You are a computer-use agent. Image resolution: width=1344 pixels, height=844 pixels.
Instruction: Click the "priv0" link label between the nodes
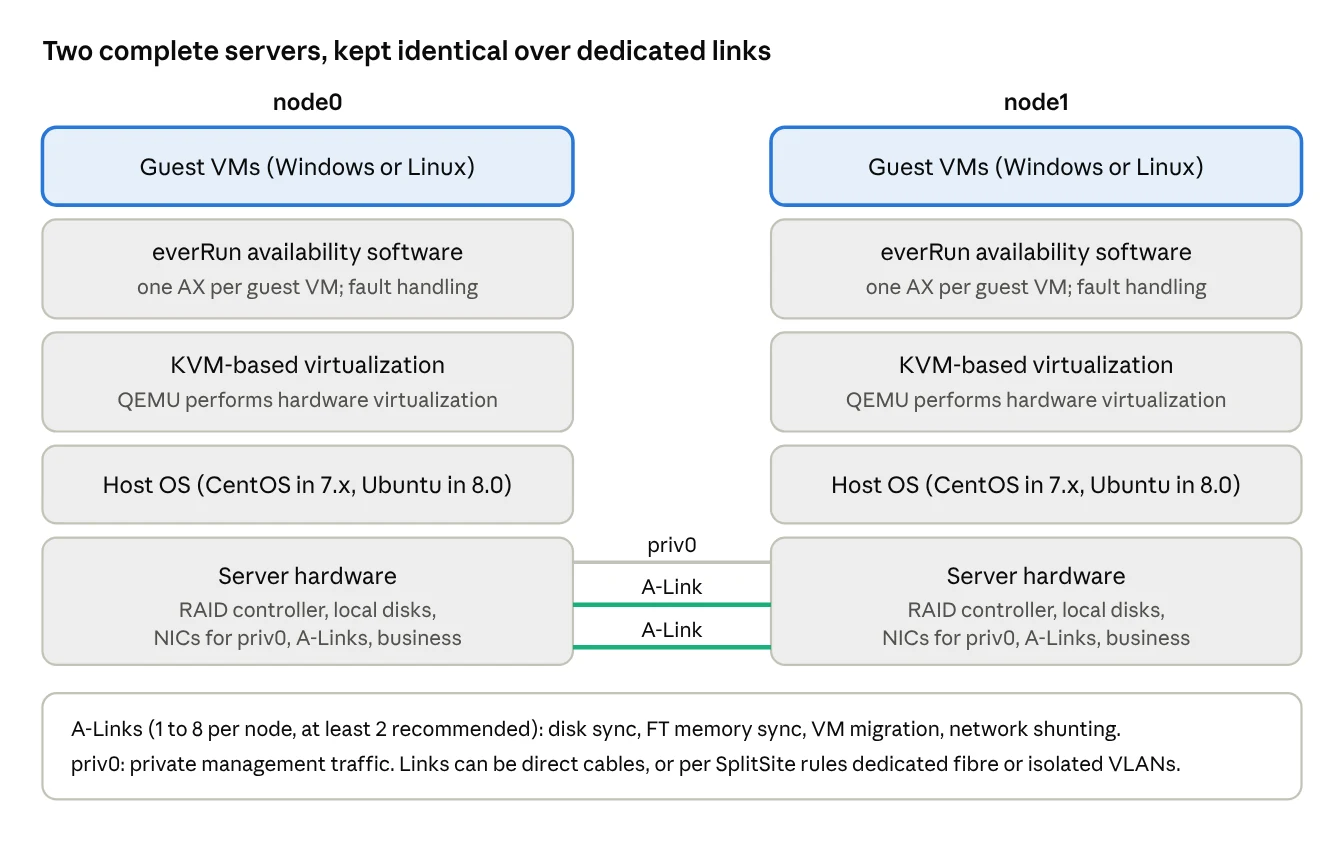click(672, 546)
